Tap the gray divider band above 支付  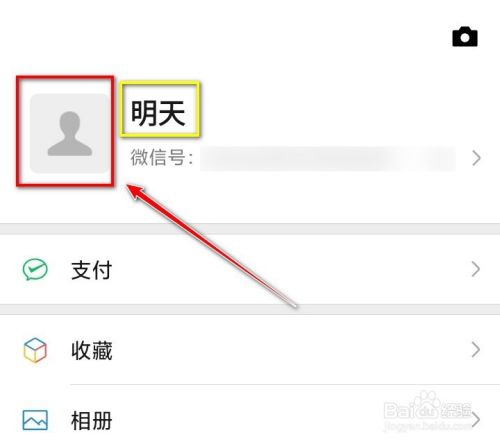pos(250,229)
